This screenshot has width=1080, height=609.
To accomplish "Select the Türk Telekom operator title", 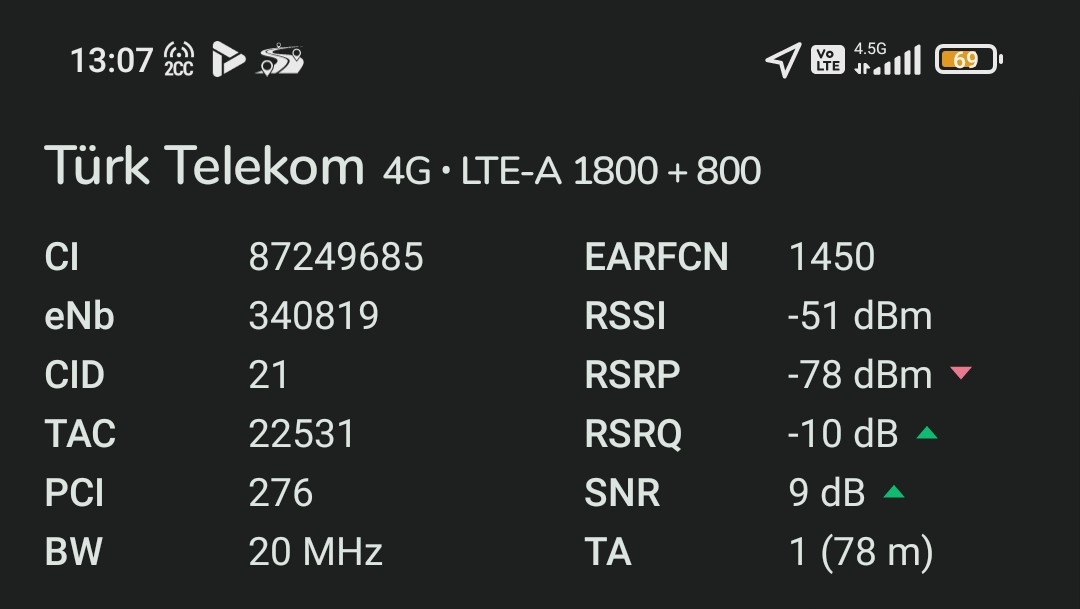I will 205,165.
